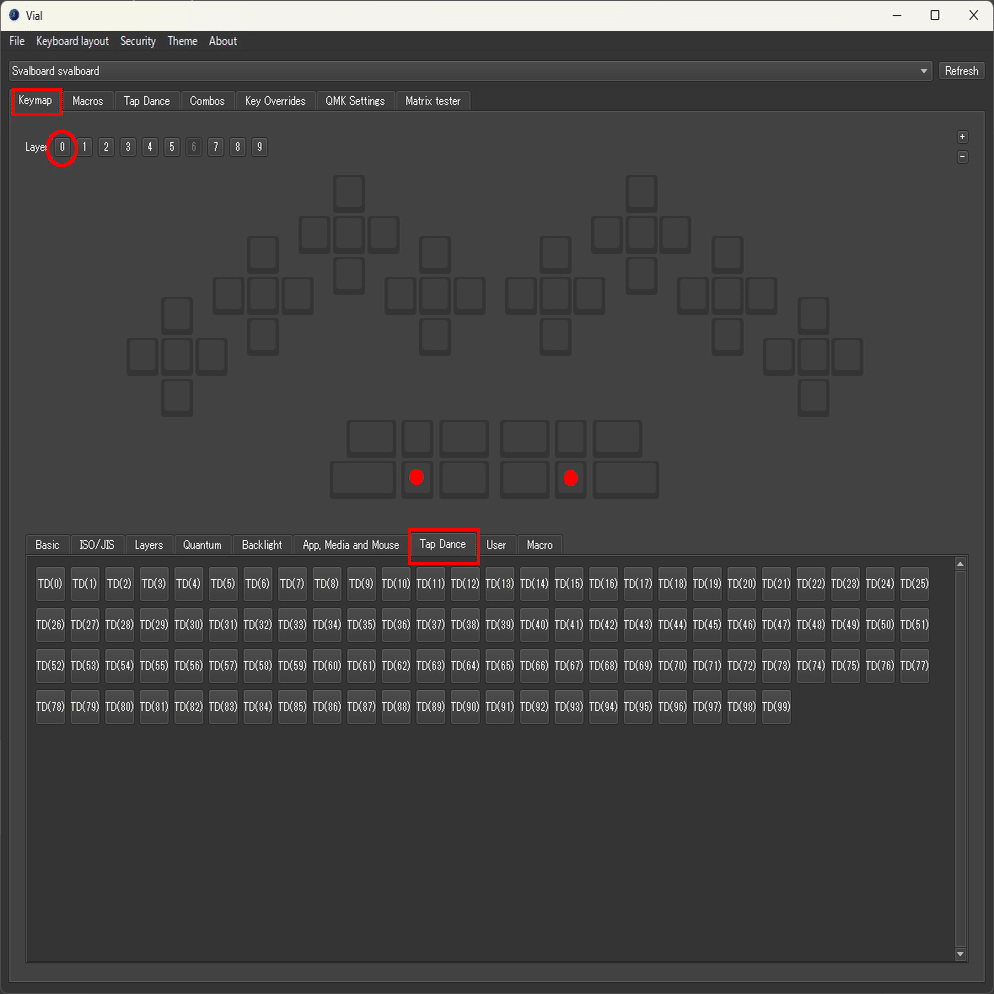
Task: Open the Quantum keycode tab
Action: pos(202,545)
